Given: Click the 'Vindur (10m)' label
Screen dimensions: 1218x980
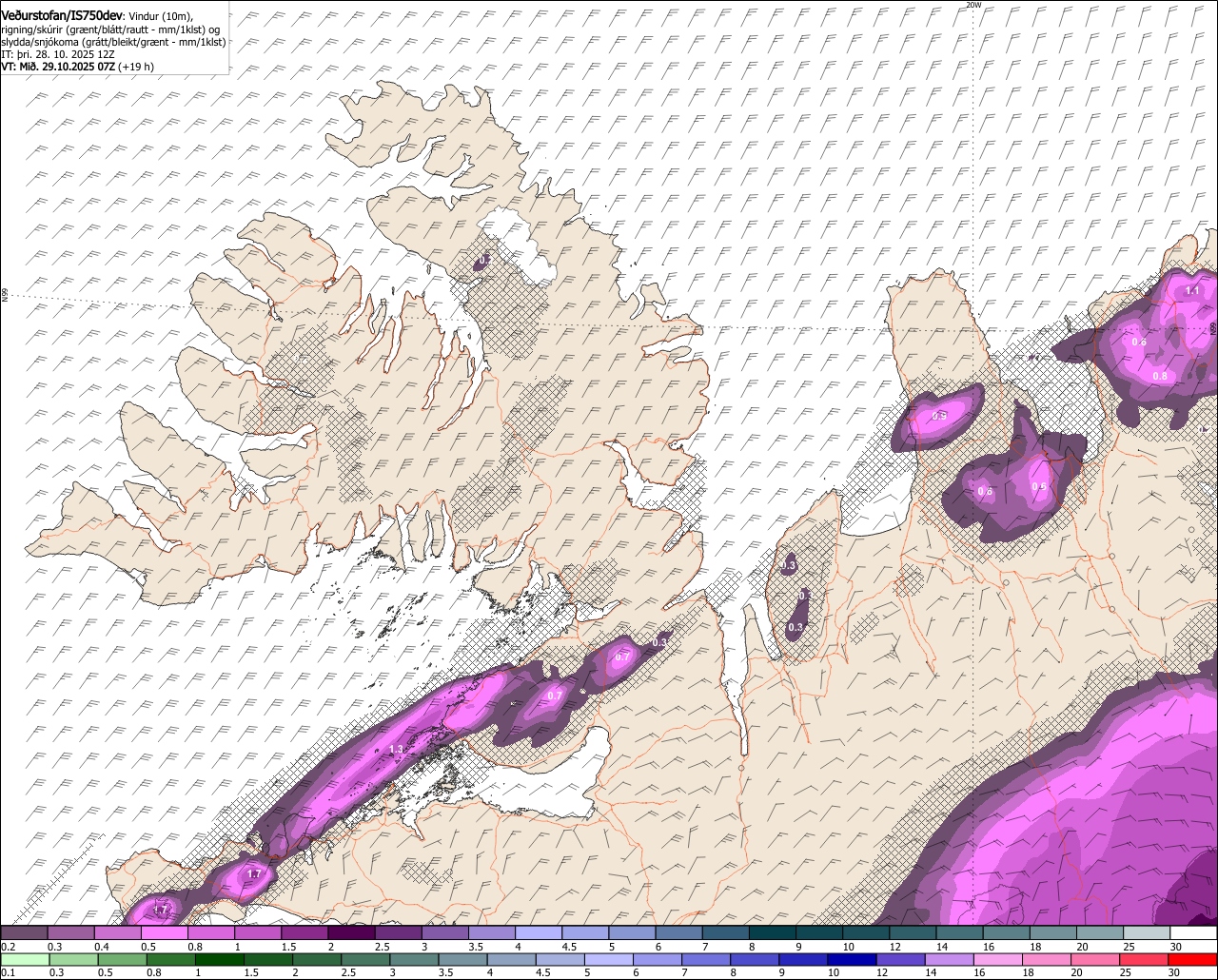Looking at the screenshot, I should pos(160,16).
